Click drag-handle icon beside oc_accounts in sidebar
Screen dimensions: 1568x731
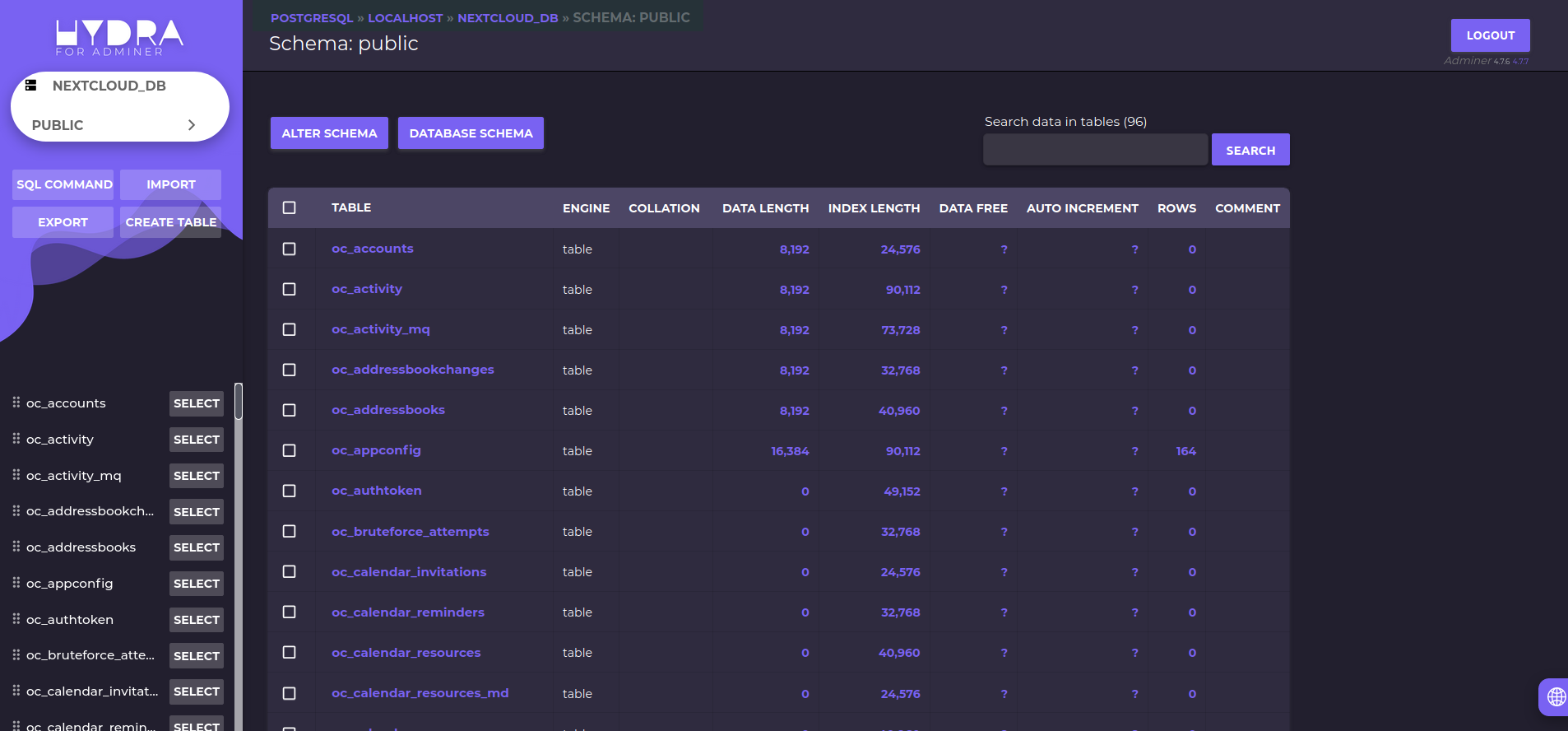tap(16, 403)
